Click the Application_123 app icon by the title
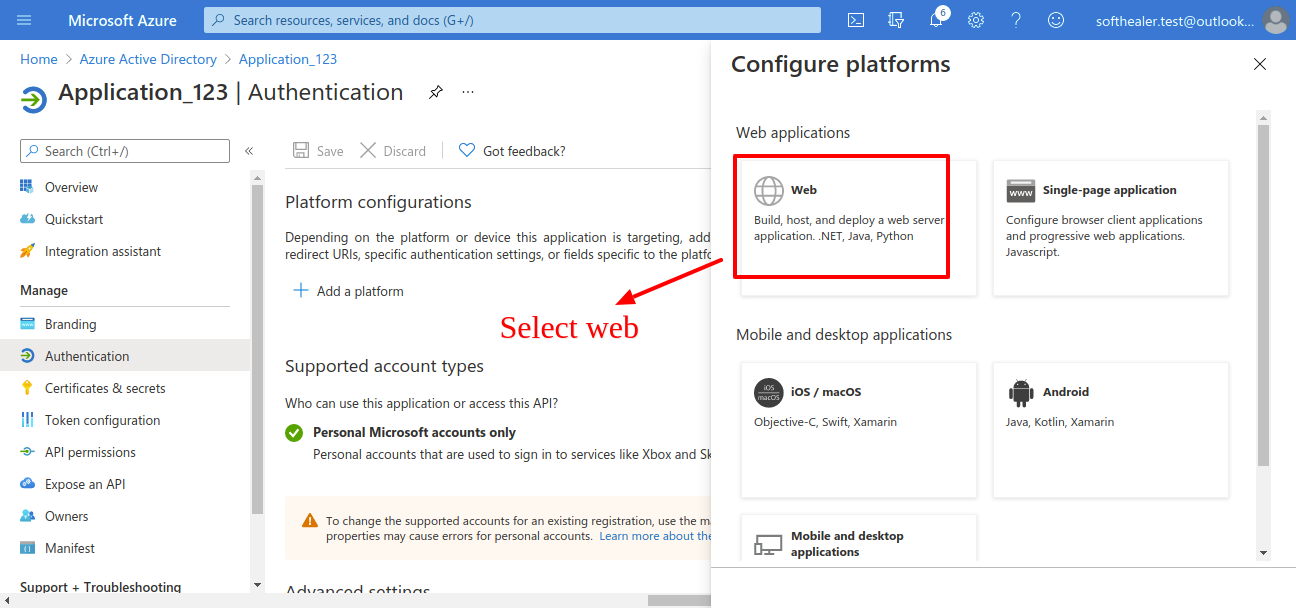Image resolution: width=1296 pixels, height=608 pixels. [x=33, y=99]
